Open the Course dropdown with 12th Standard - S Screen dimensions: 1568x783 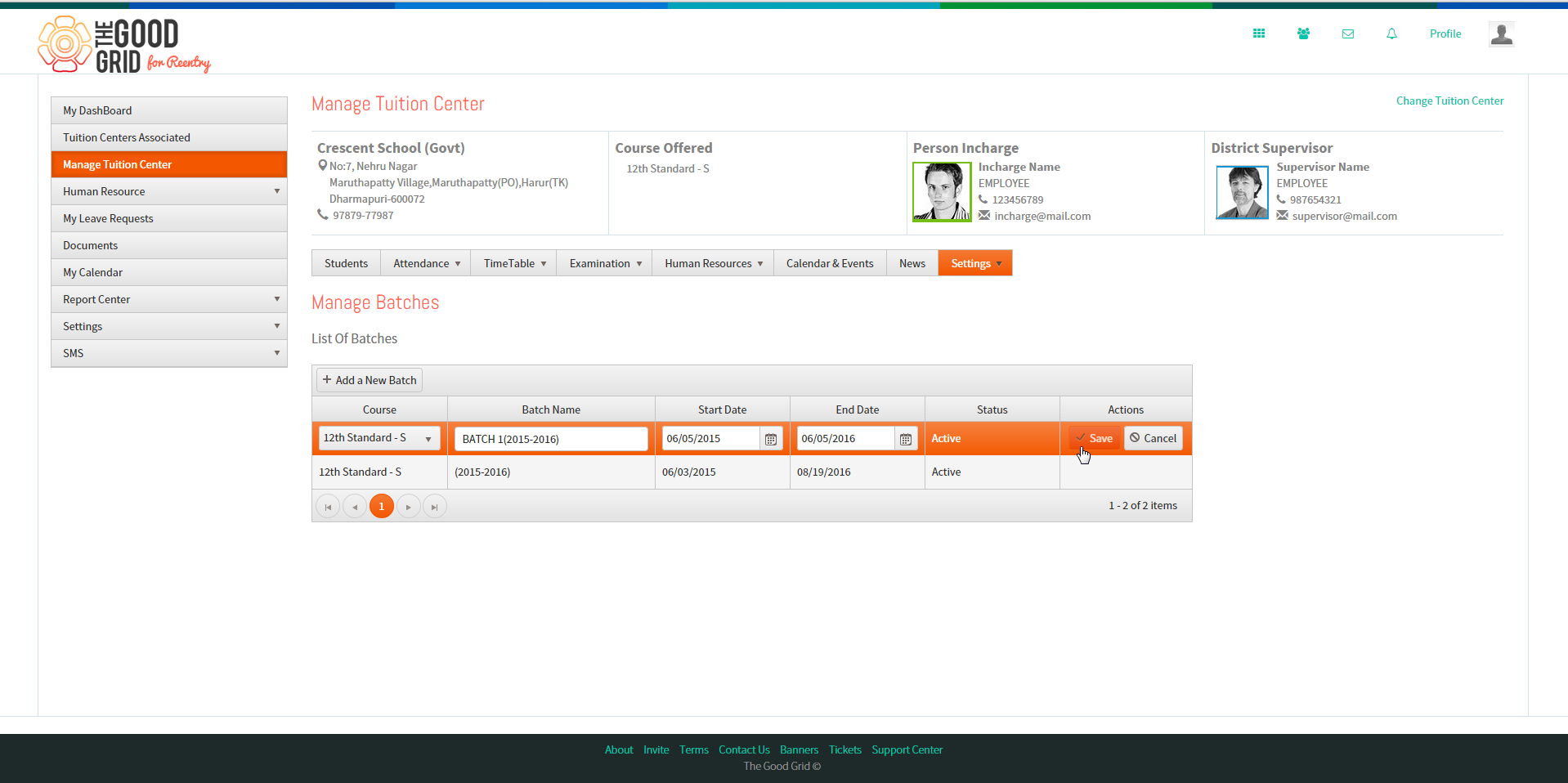point(379,438)
